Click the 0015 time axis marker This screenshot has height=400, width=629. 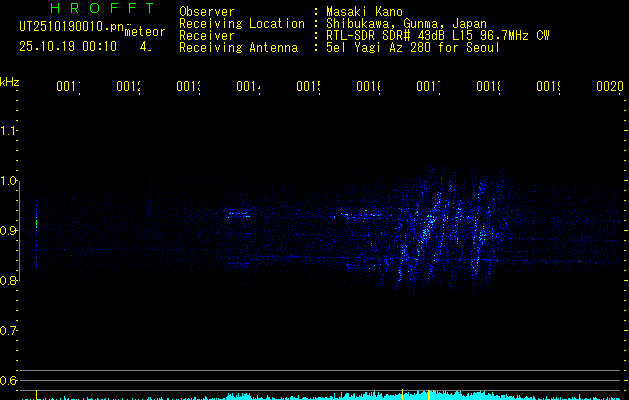point(308,86)
